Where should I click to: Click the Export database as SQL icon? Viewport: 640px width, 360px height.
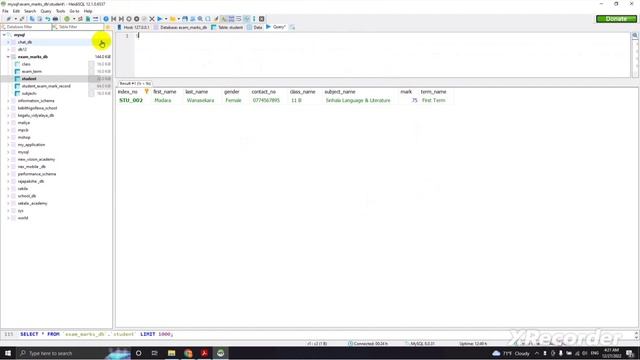pyautogui.click(x=88, y=19)
